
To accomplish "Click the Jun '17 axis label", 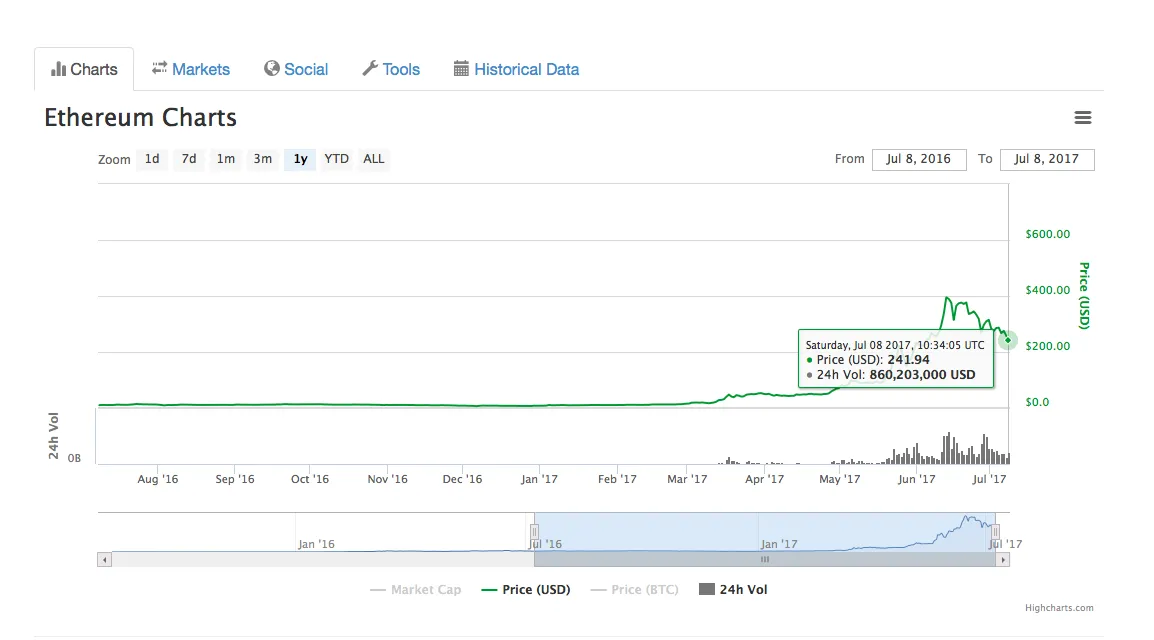I will 916,479.
